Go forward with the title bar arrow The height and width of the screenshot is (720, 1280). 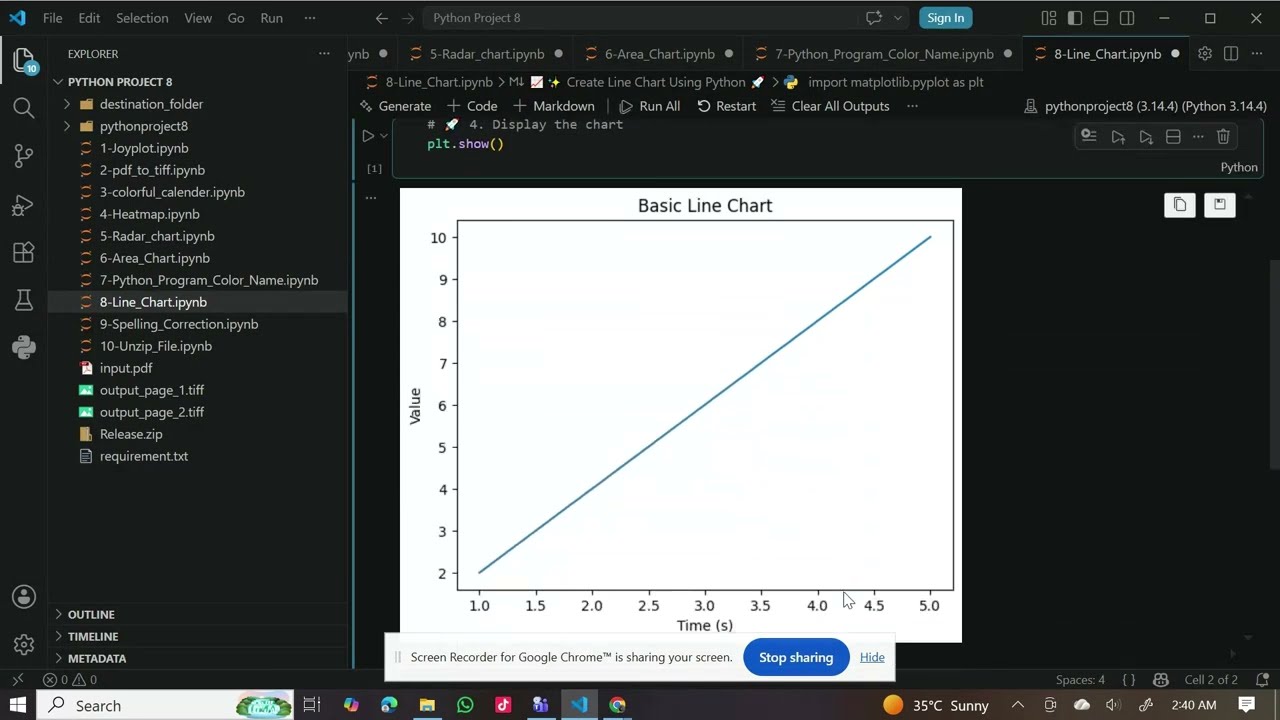click(408, 18)
